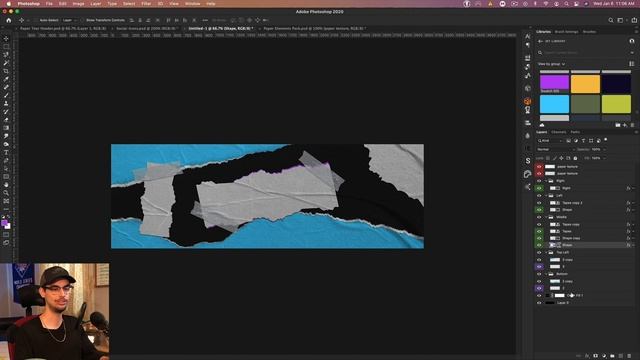Open View by group dropdown in Libraries
Image resolution: width=640 pixels, height=360 pixels.
pos(551,64)
